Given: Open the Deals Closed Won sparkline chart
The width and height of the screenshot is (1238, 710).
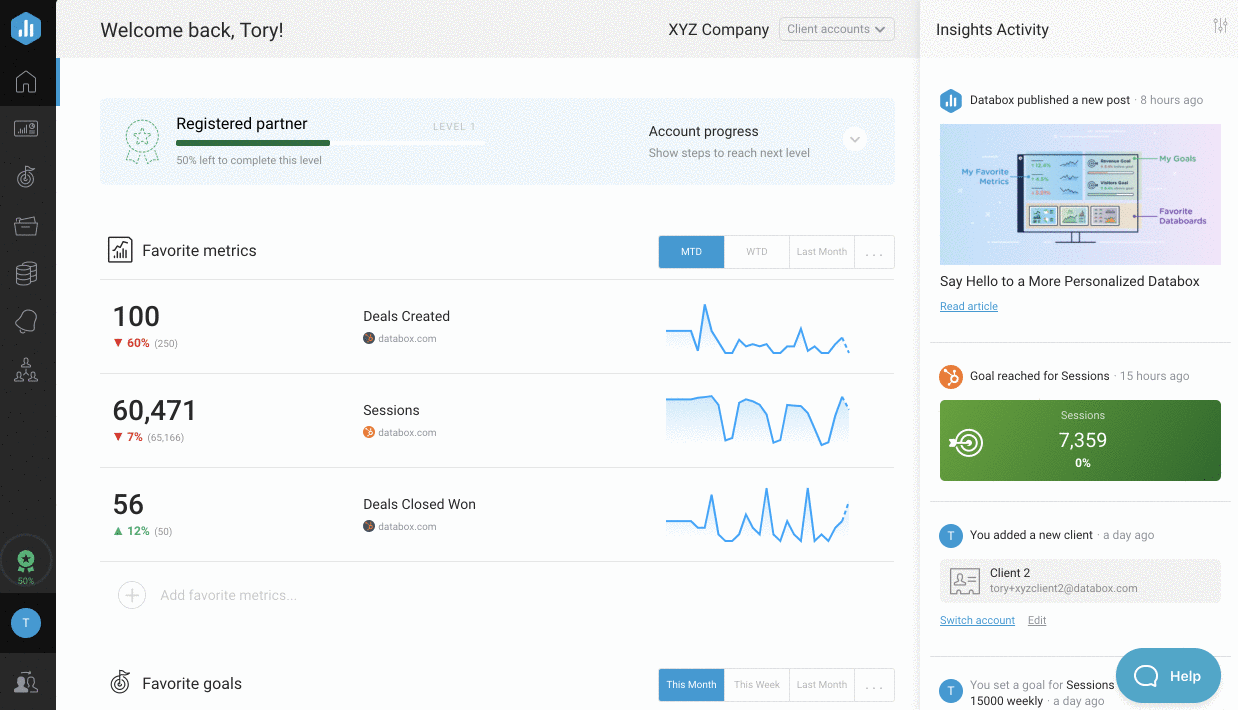Looking at the screenshot, I should (758, 515).
